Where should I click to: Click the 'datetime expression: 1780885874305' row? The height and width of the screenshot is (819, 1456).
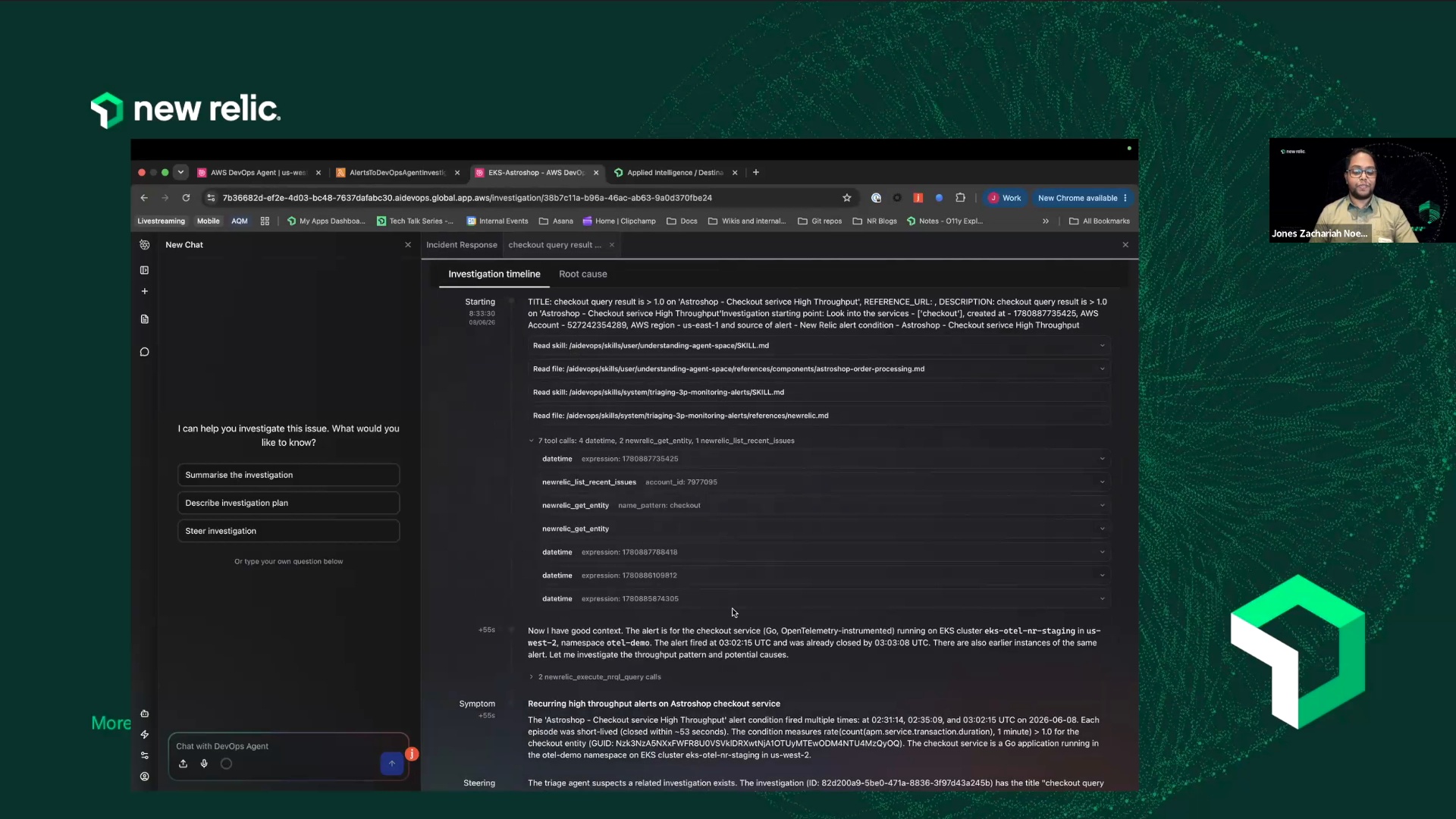pyautogui.click(x=824, y=599)
